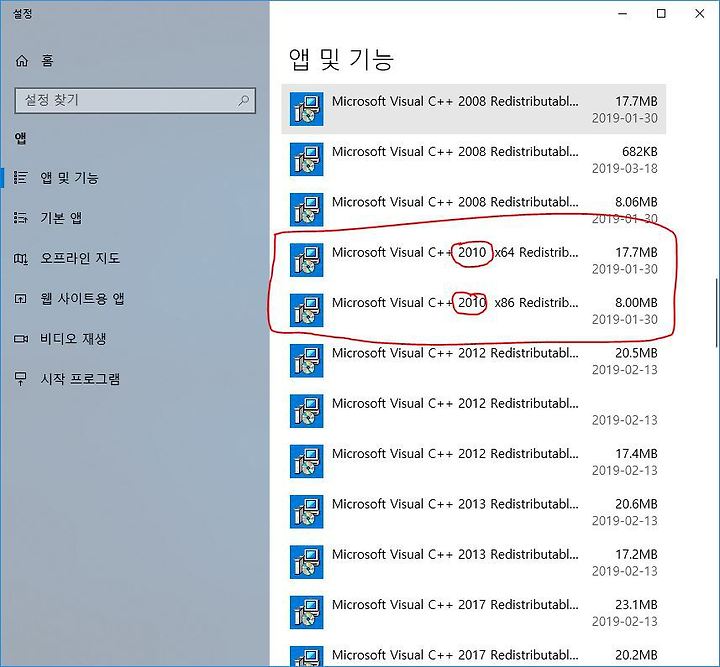Viewport: 720px width, 667px height.
Task: Open the 오프라인 지도 settings page
Action: click(x=133, y=258)
